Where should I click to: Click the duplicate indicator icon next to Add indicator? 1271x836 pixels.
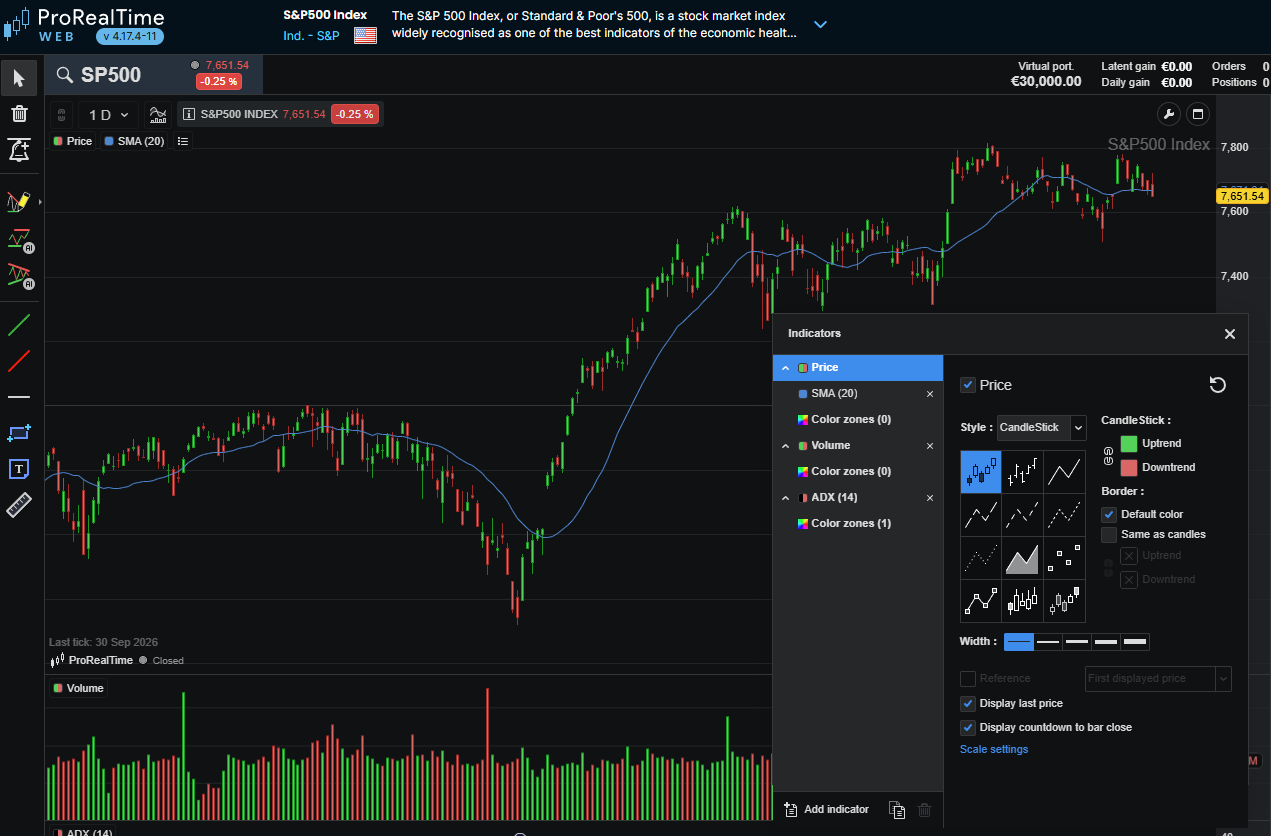[897, 810]
